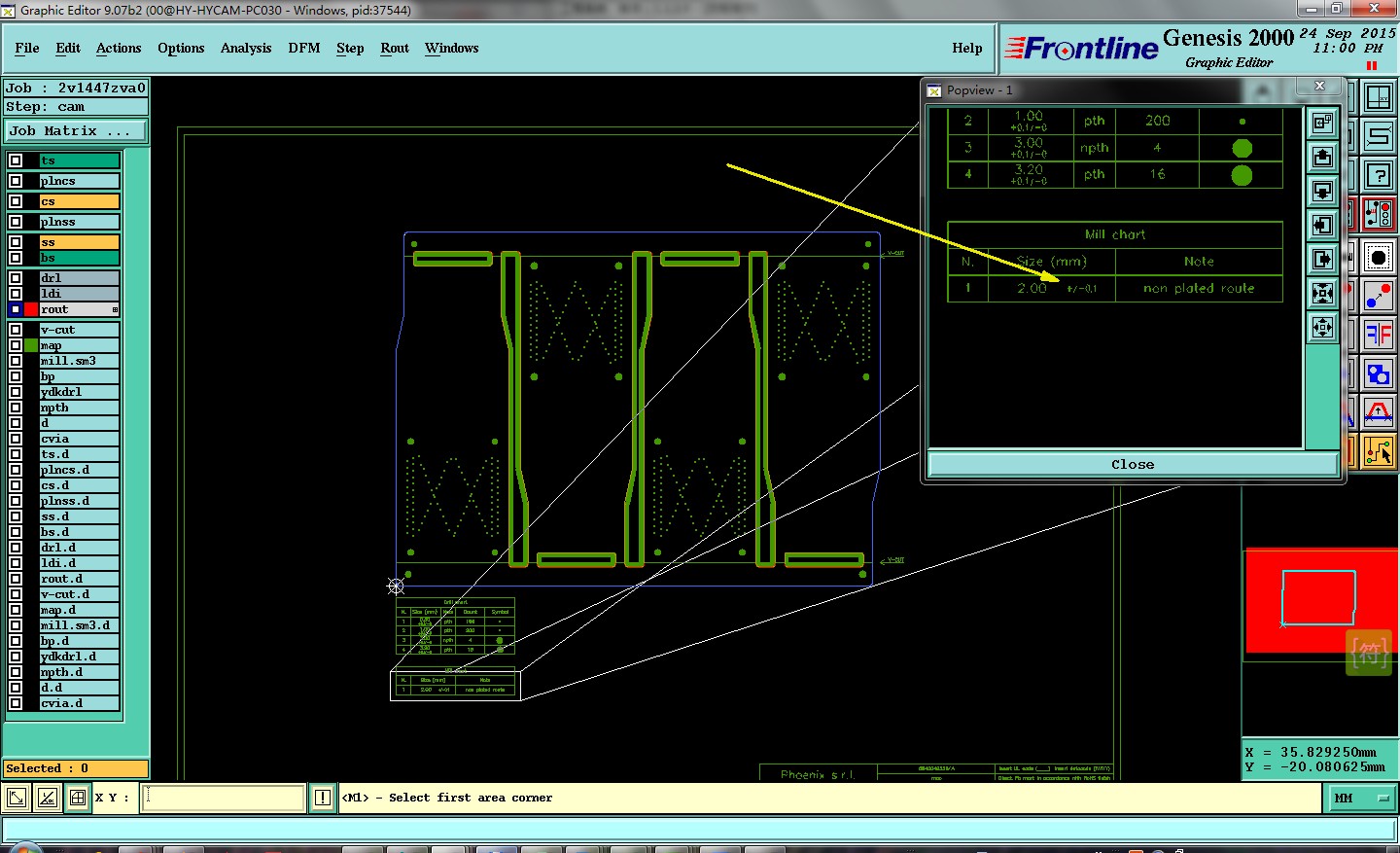Open the DFM menu
This screenshot has height=853, width=1400.
pyautogui.click(x=304, y=48)
